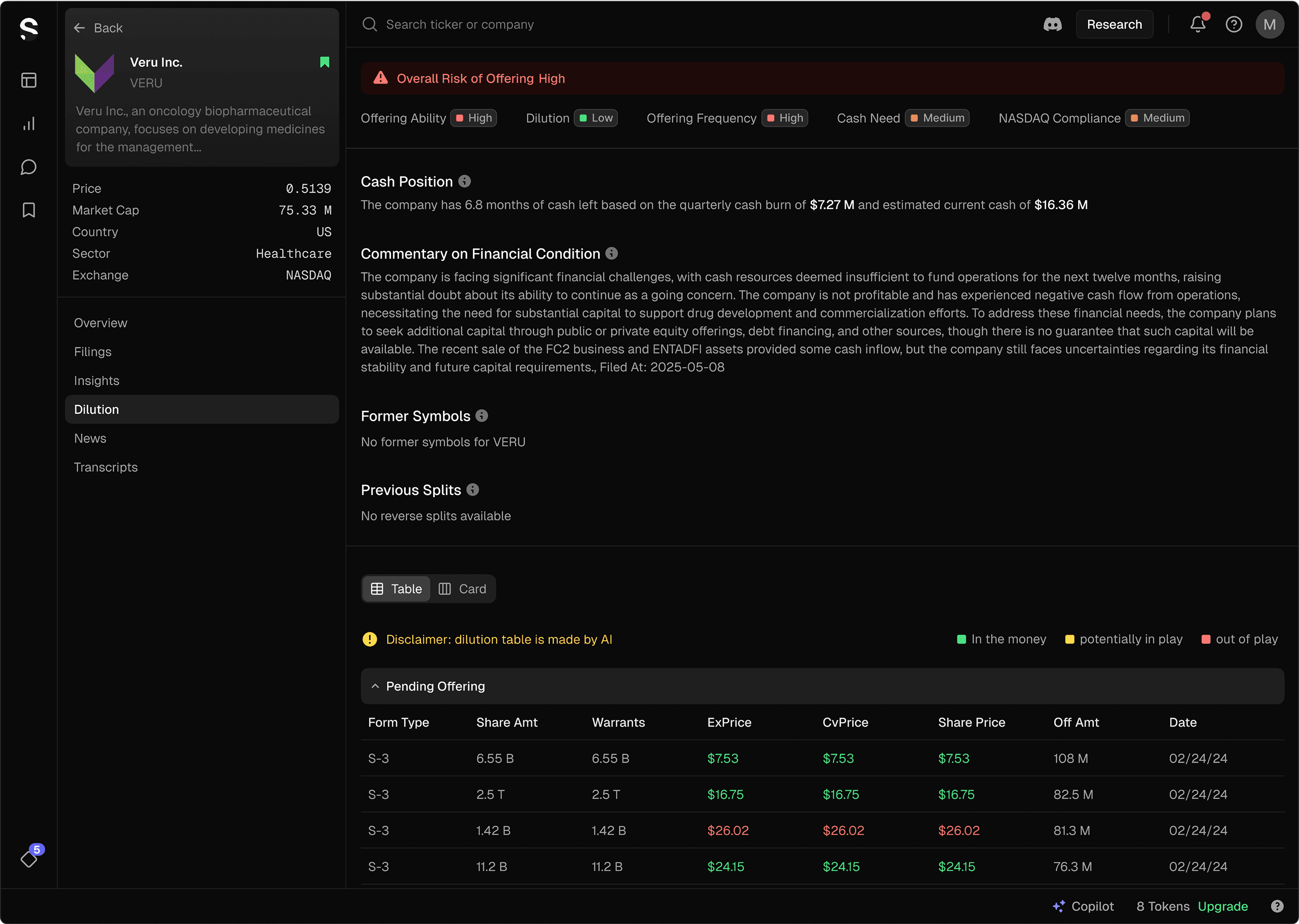Image resolution: width=1299 pixels, height=924 pixels.
Task: Click the Commentary on Financial Condition info icon
Action: coord(611,254)
